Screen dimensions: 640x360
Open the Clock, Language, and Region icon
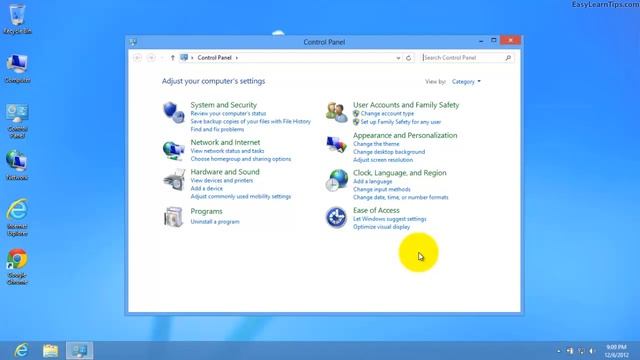pos(337,180)
